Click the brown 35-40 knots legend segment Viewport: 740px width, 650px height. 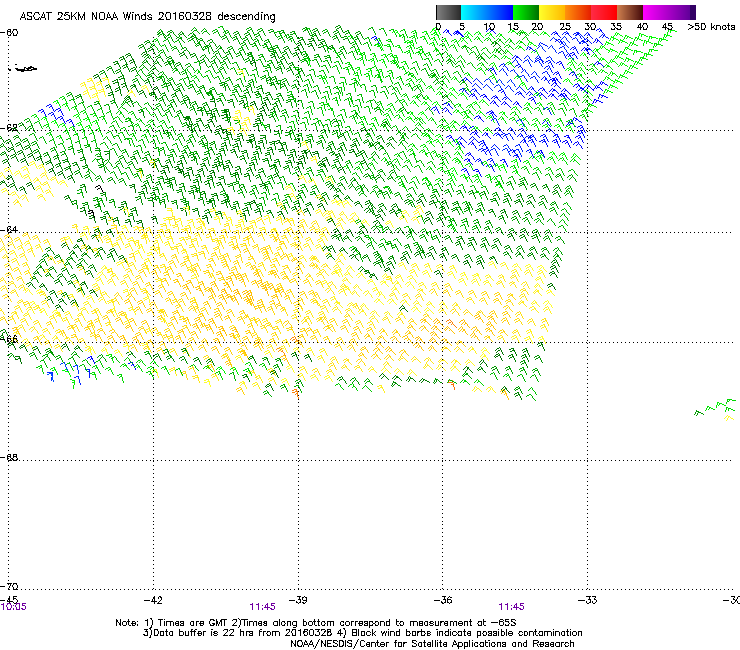(630, 12)
